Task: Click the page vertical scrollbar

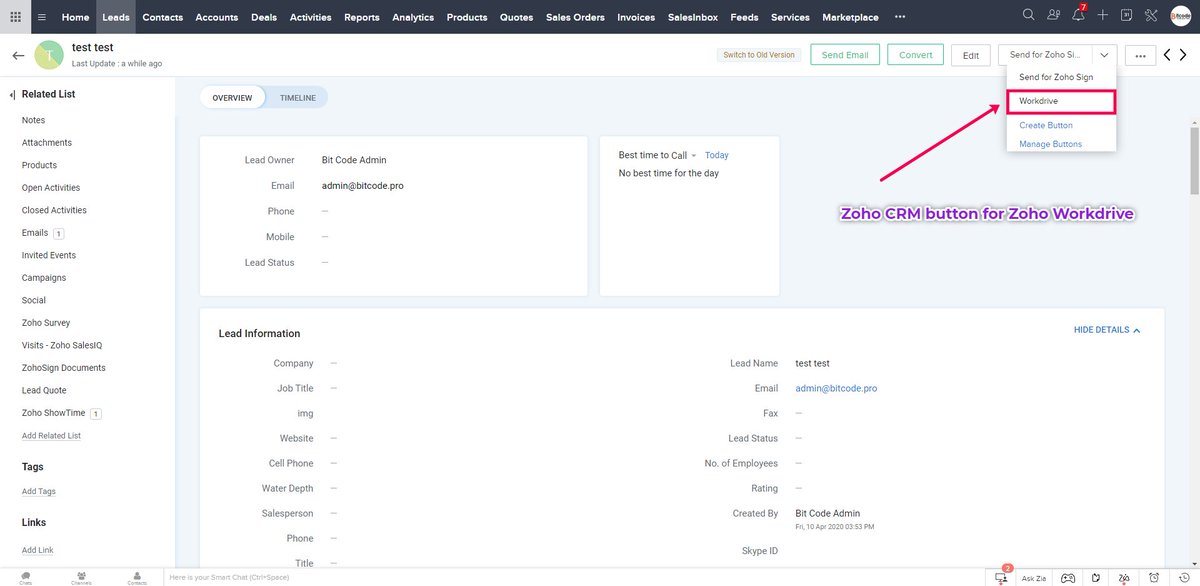Action: coord(1194,160)
